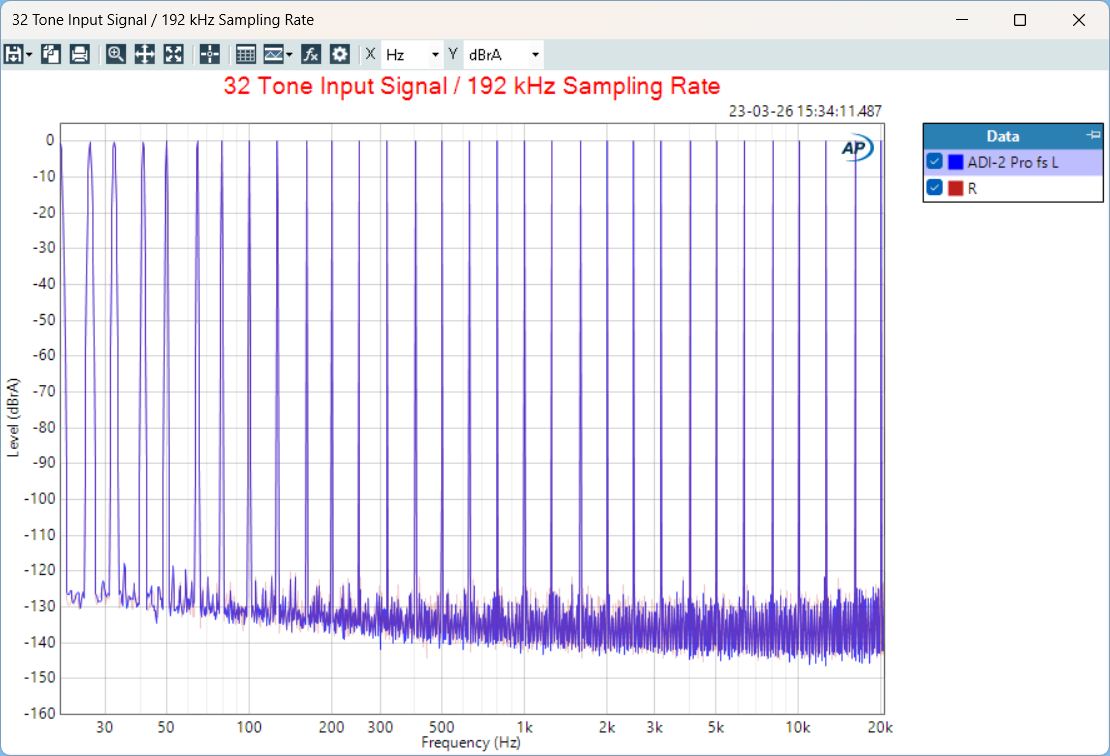Click the Fit graph to view icon

click(173, 54)
